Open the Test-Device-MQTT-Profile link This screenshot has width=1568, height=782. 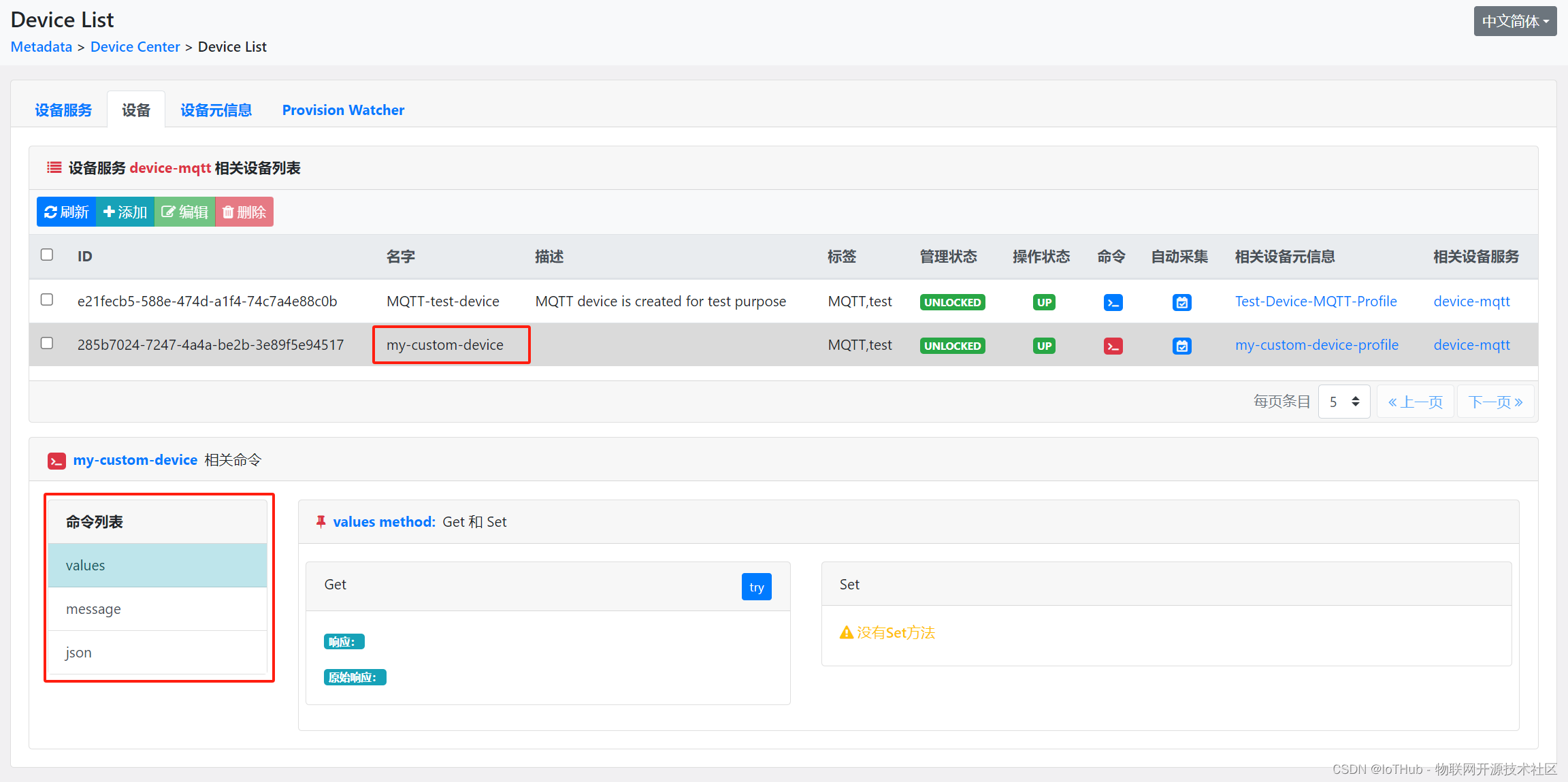click(x=1316, y=302)
